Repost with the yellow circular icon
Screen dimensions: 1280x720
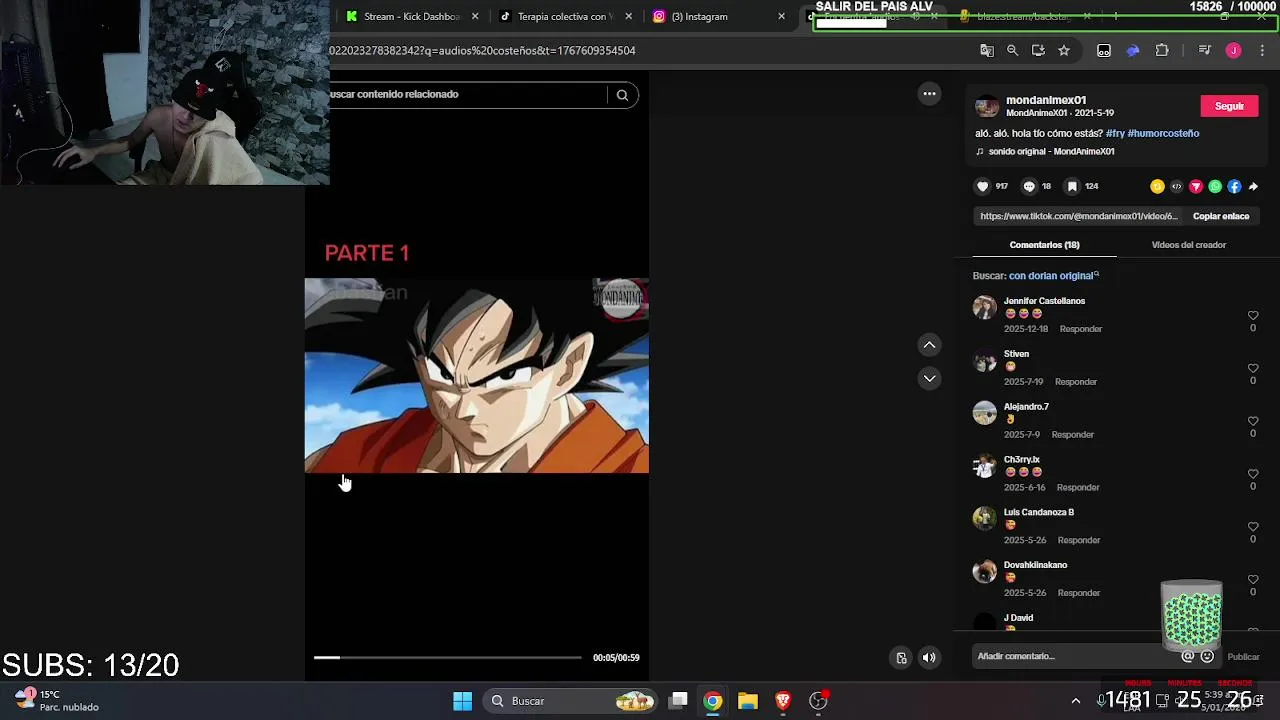(1157, 186)
